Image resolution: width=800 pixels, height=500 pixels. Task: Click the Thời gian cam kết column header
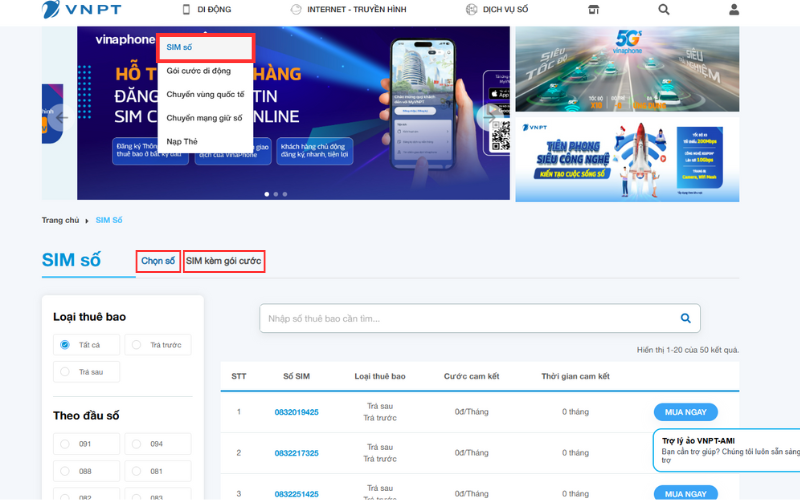(x=576, y=376)
